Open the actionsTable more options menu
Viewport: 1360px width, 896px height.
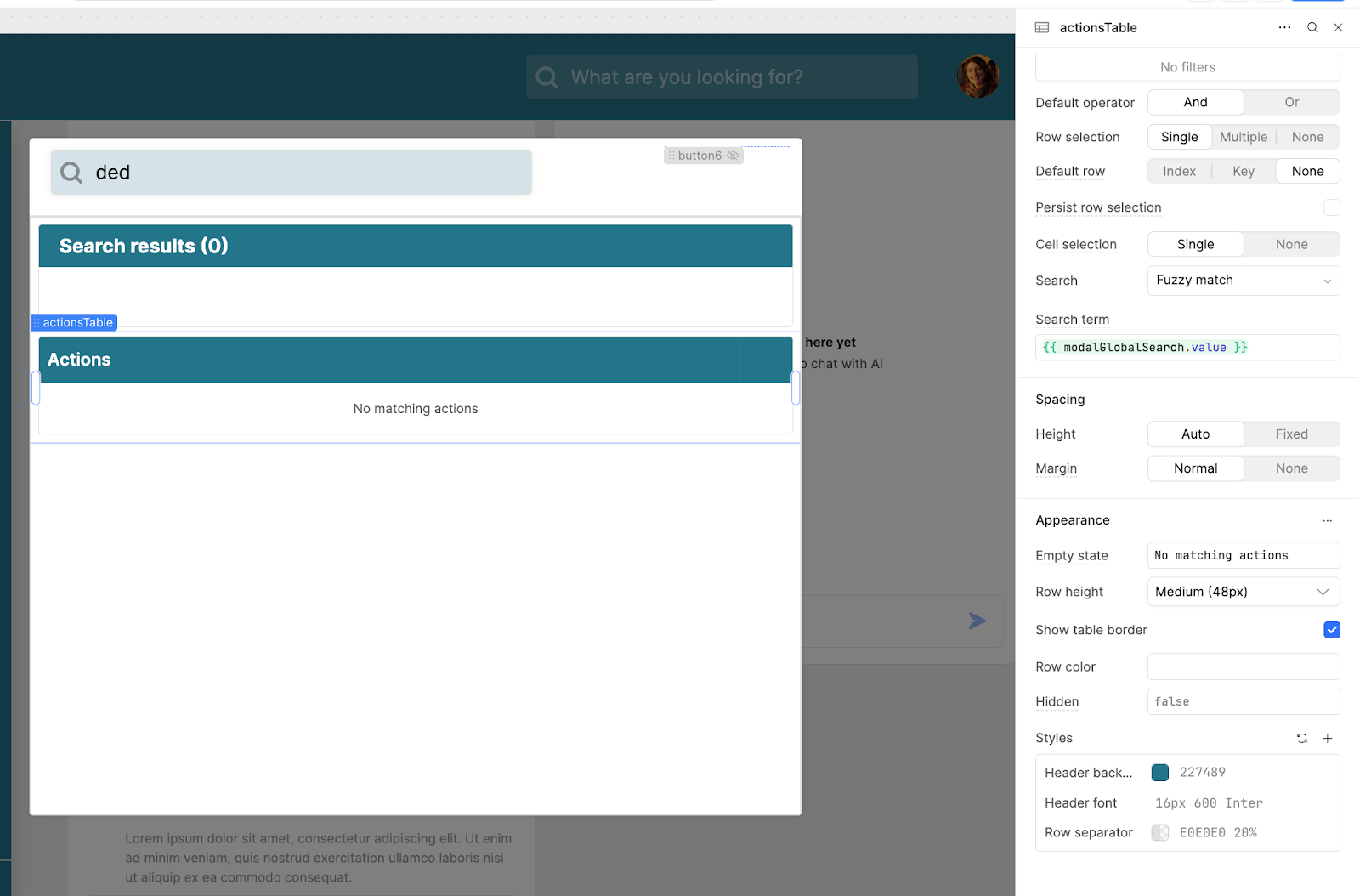(x=1284, y=27)
